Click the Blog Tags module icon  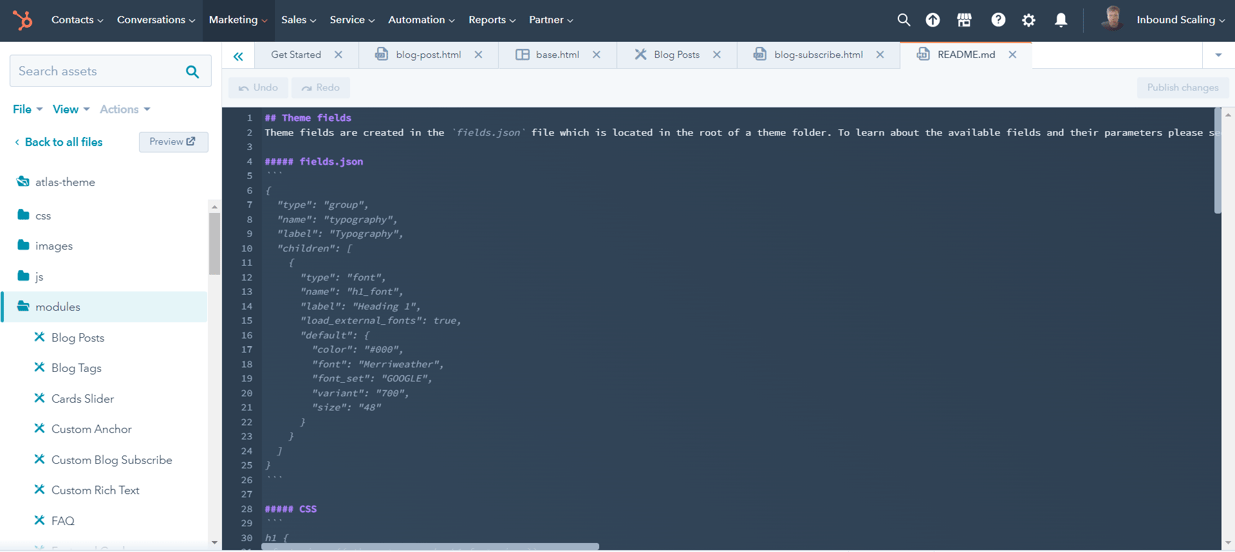point(39,368)
